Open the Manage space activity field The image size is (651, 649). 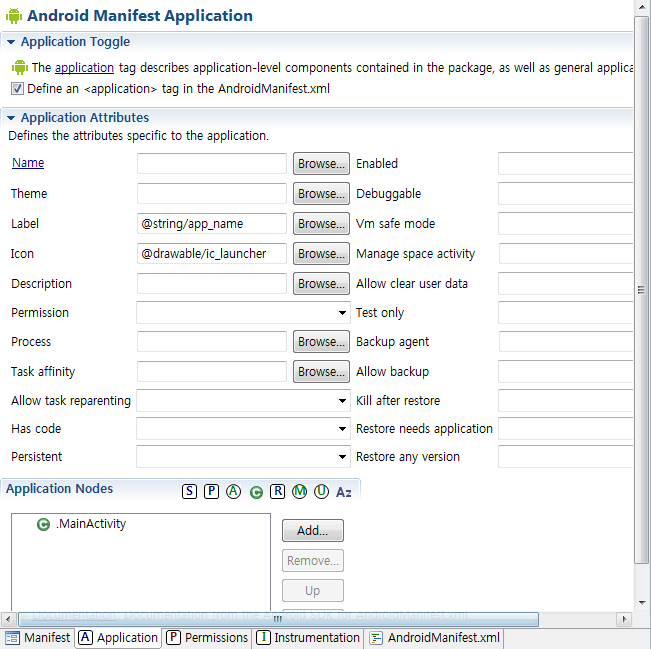pyautogui.click(x=565, y=254)
